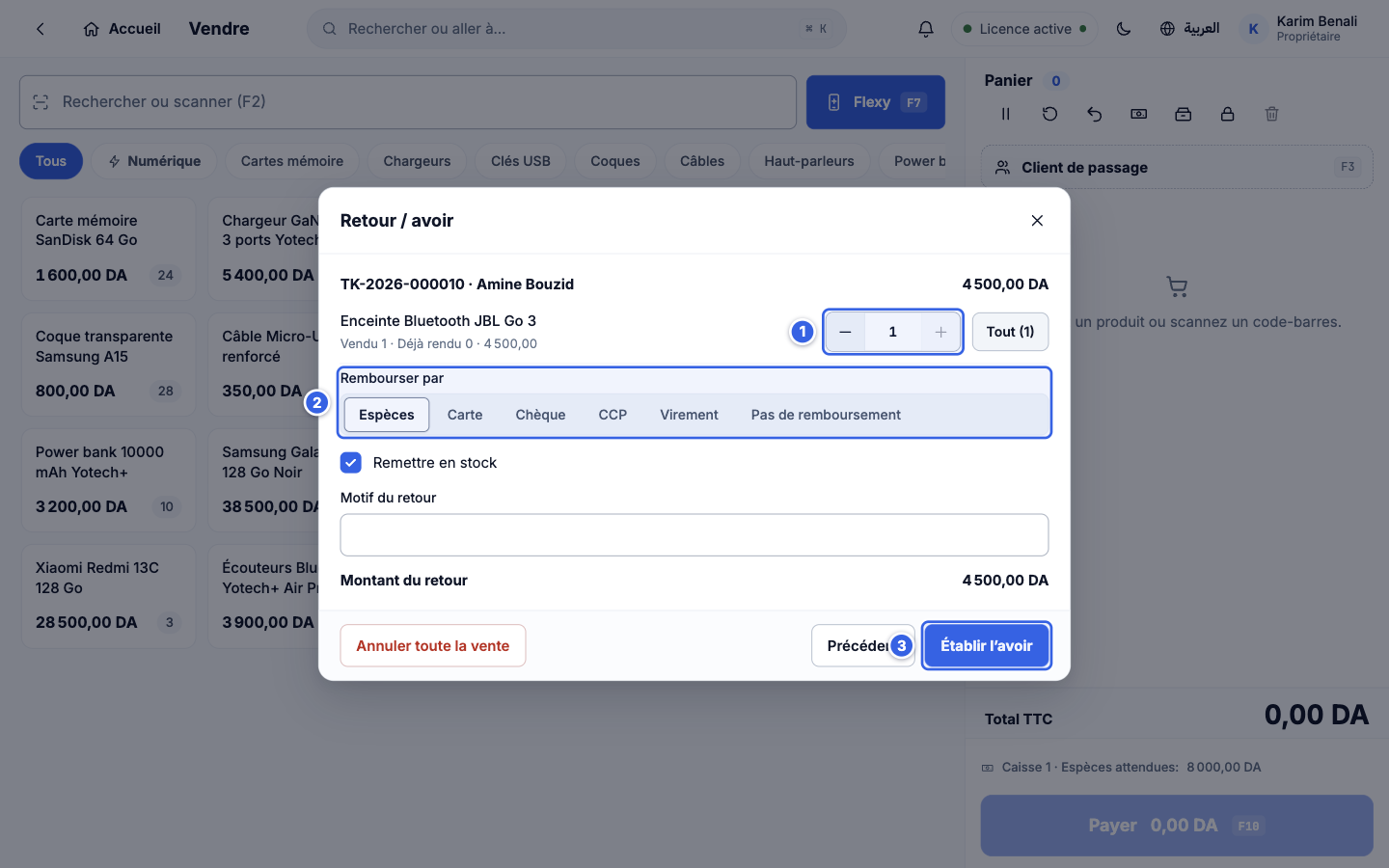Filter by 'Clés USB' category
The image size is (1389, 868).
(x=521, y=161)
